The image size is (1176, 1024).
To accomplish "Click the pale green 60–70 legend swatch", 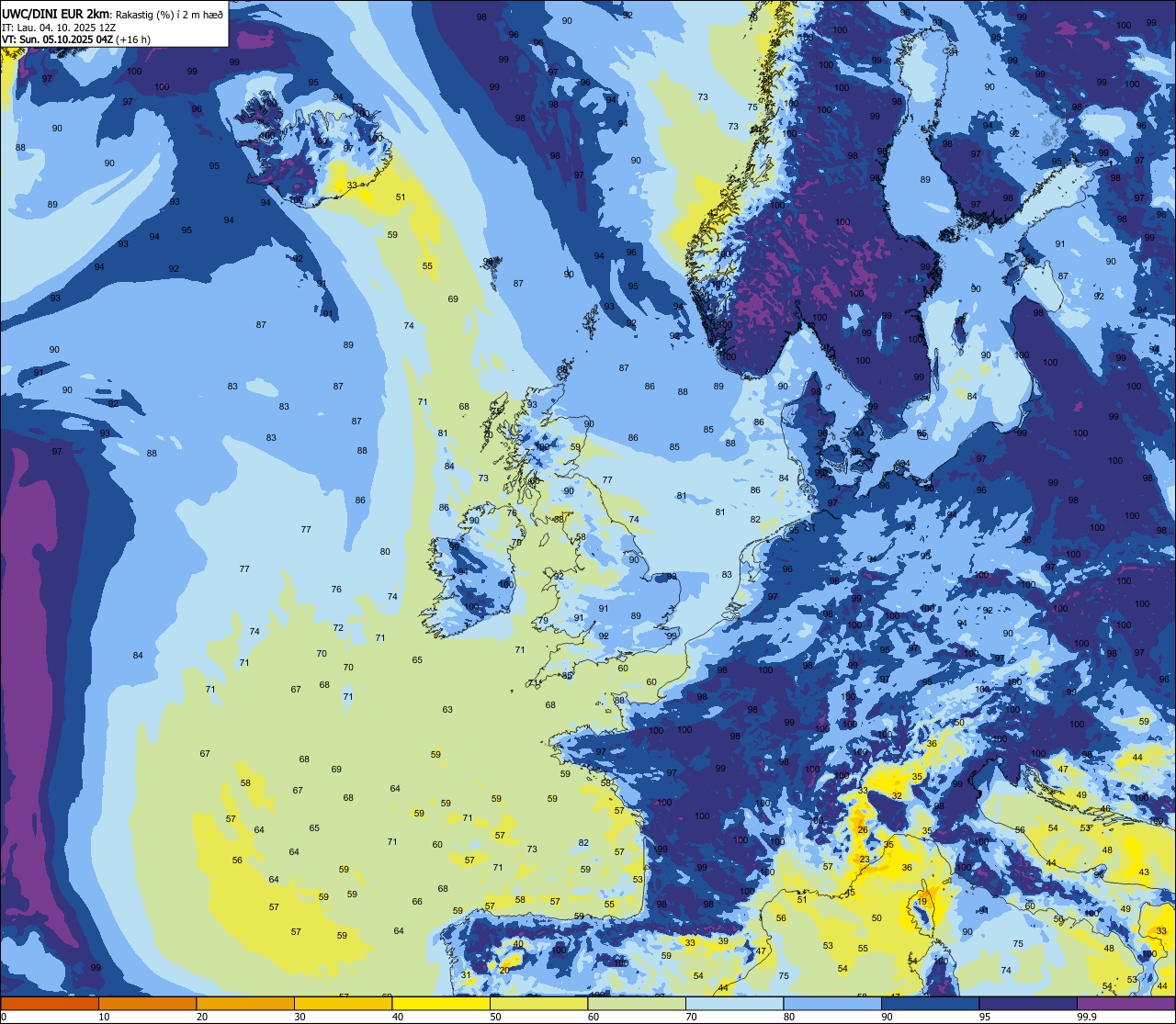I will pos(637,1003).
